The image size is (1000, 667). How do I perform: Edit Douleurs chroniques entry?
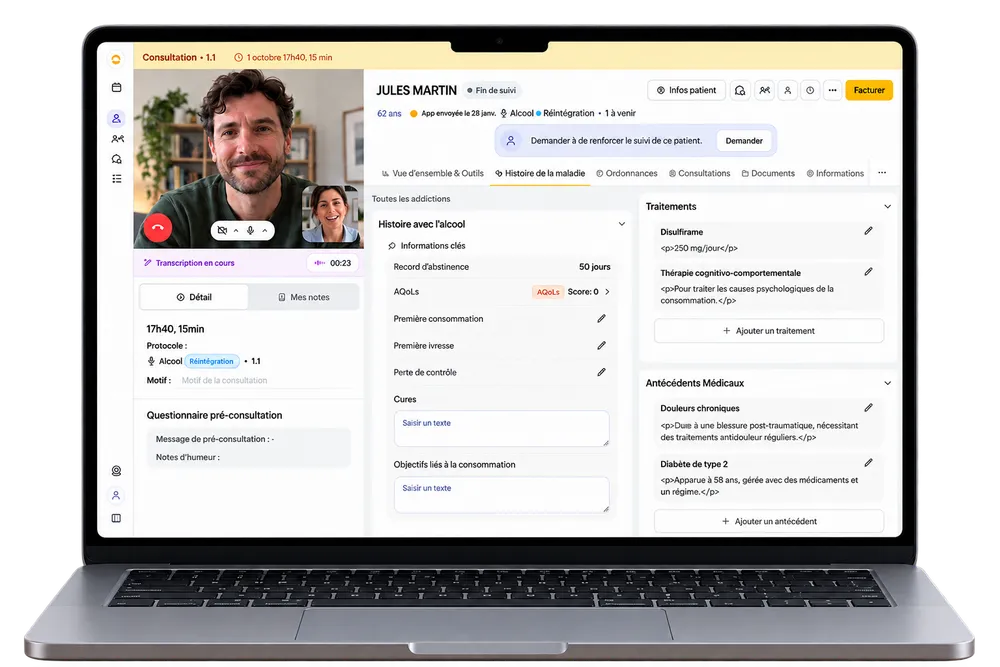[868, 407]
